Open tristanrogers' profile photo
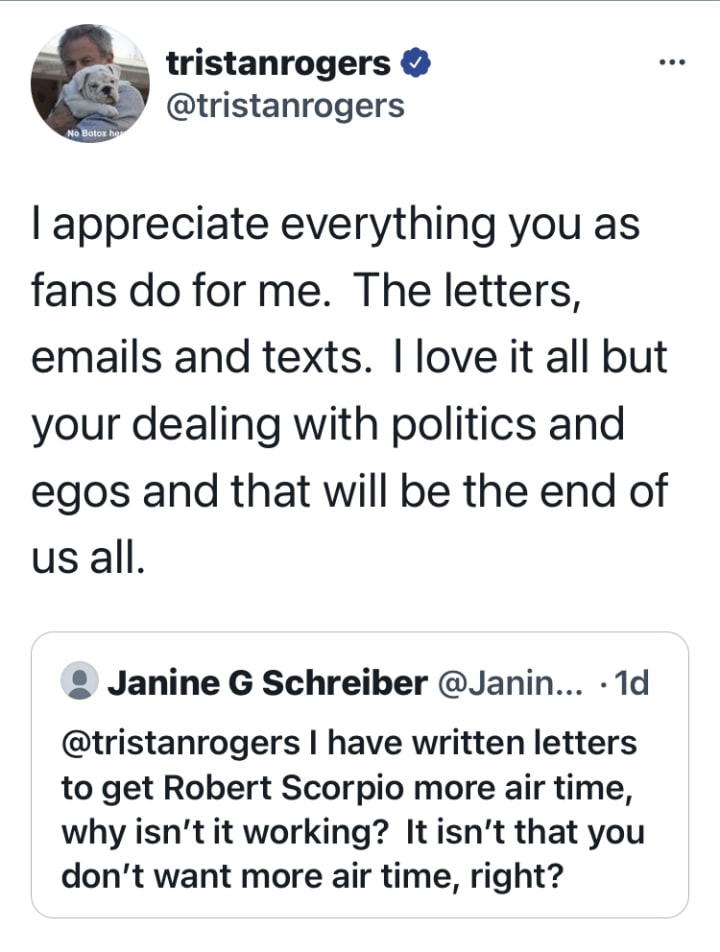The image size is (720, 952). pos(89,84)
